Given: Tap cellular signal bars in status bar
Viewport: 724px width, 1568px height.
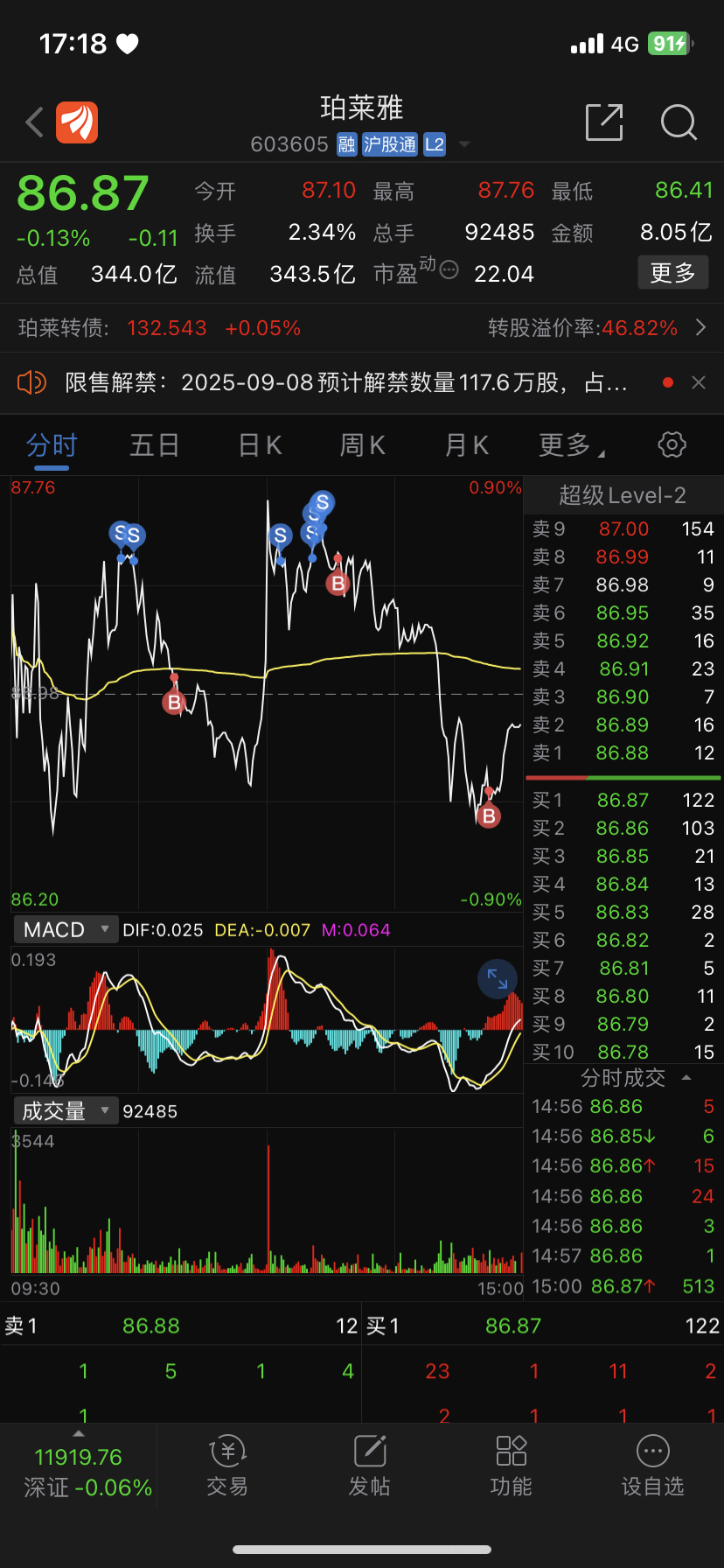Looking at the screenshot, I should (587, 44).
